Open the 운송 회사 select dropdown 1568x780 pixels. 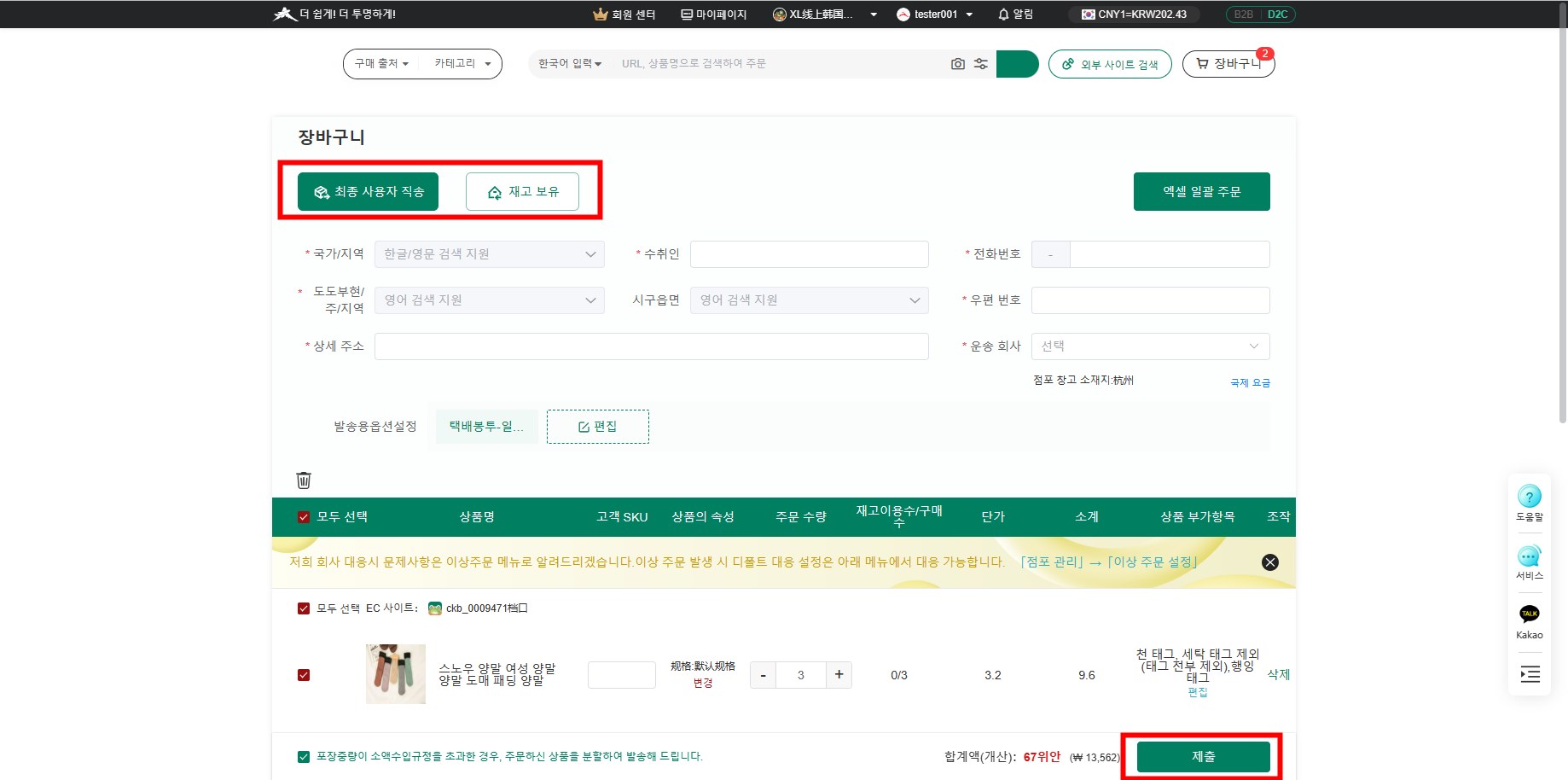coord(1150,346)
